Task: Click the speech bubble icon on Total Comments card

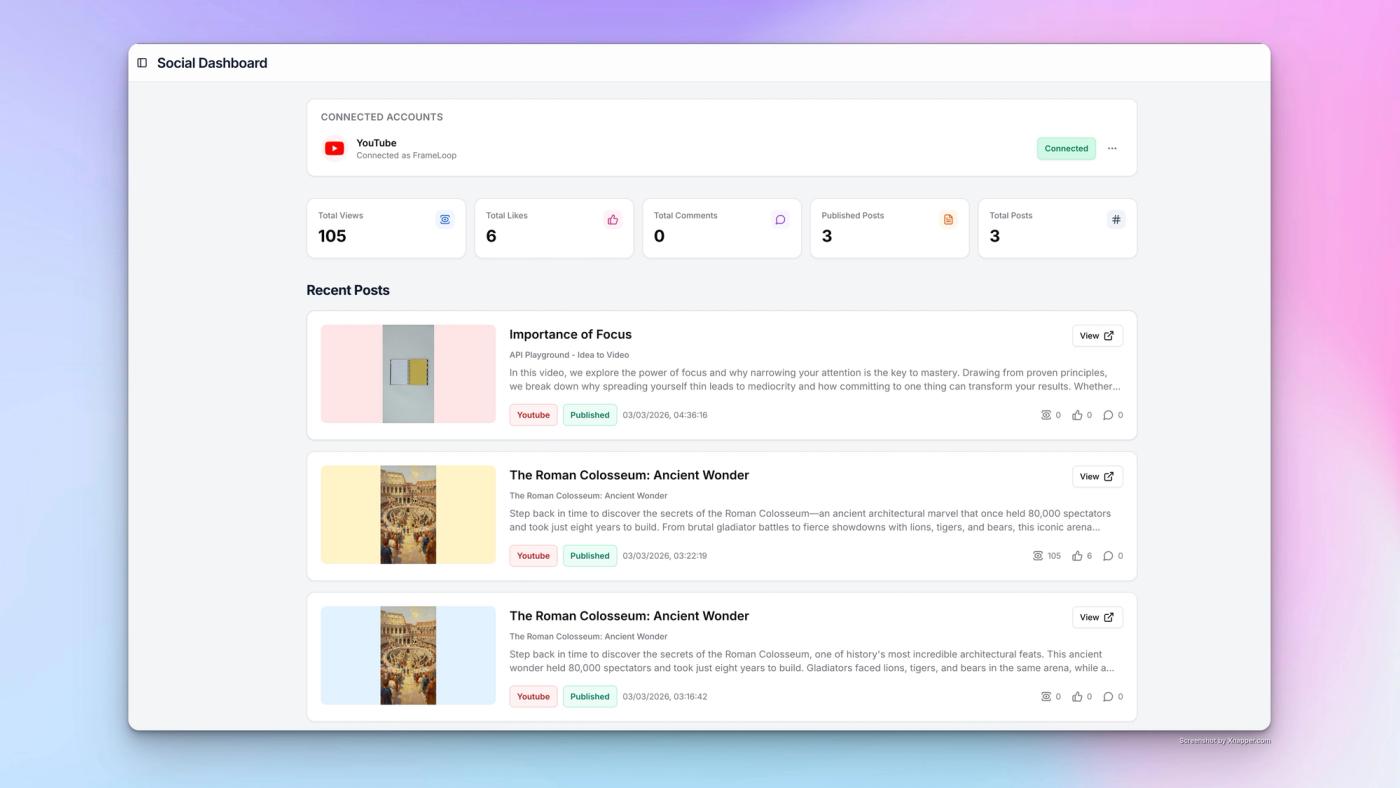Action: pos(780,219)
